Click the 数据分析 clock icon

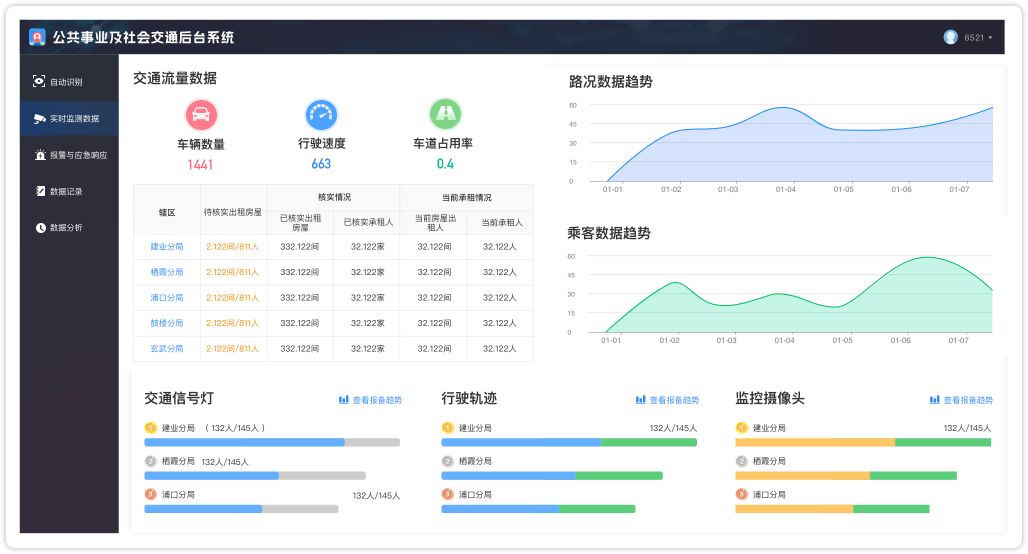pos(41,228)
